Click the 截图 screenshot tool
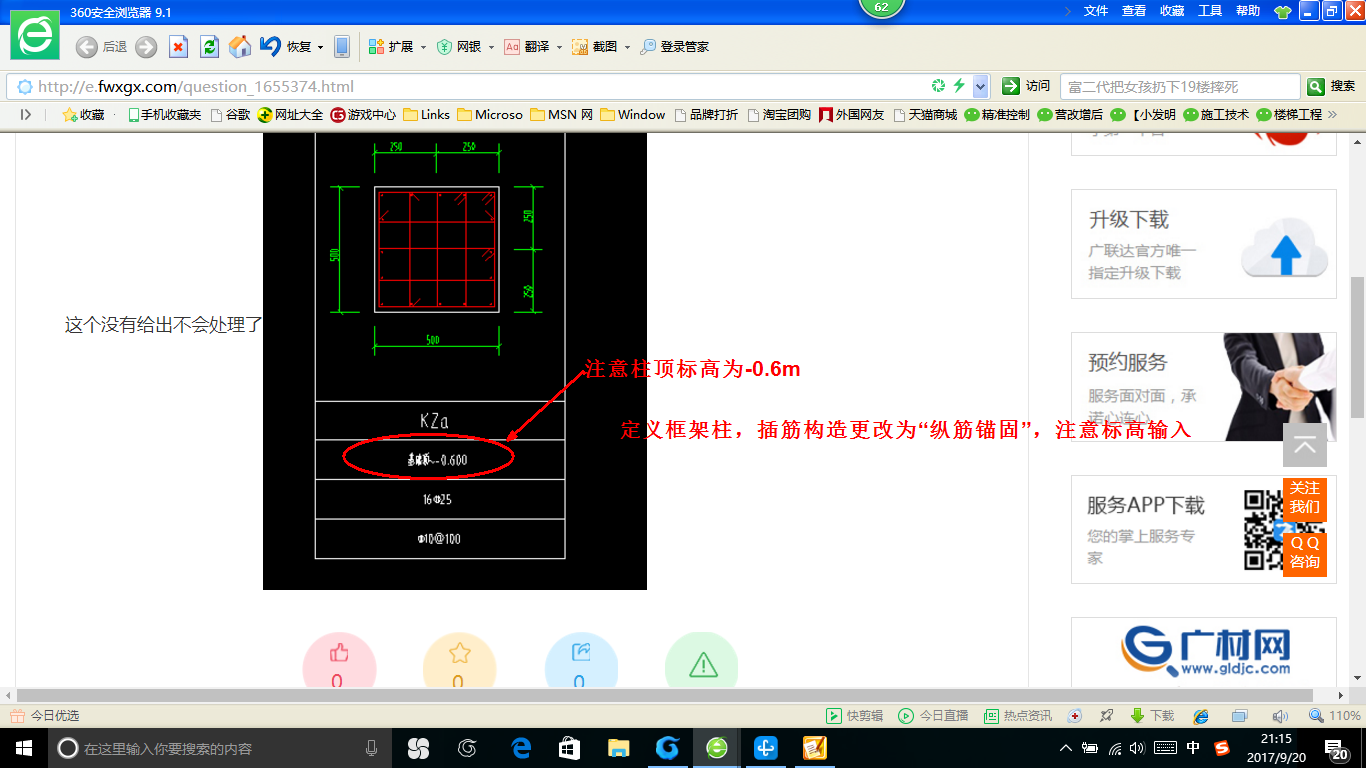Image resolution: width=1366 pixels, height=768 pixels. click(594, 47)
